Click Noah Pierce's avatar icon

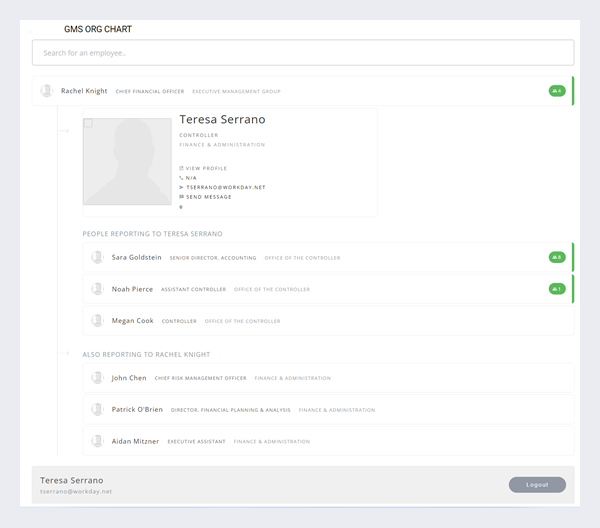click(x=97, y=289)
